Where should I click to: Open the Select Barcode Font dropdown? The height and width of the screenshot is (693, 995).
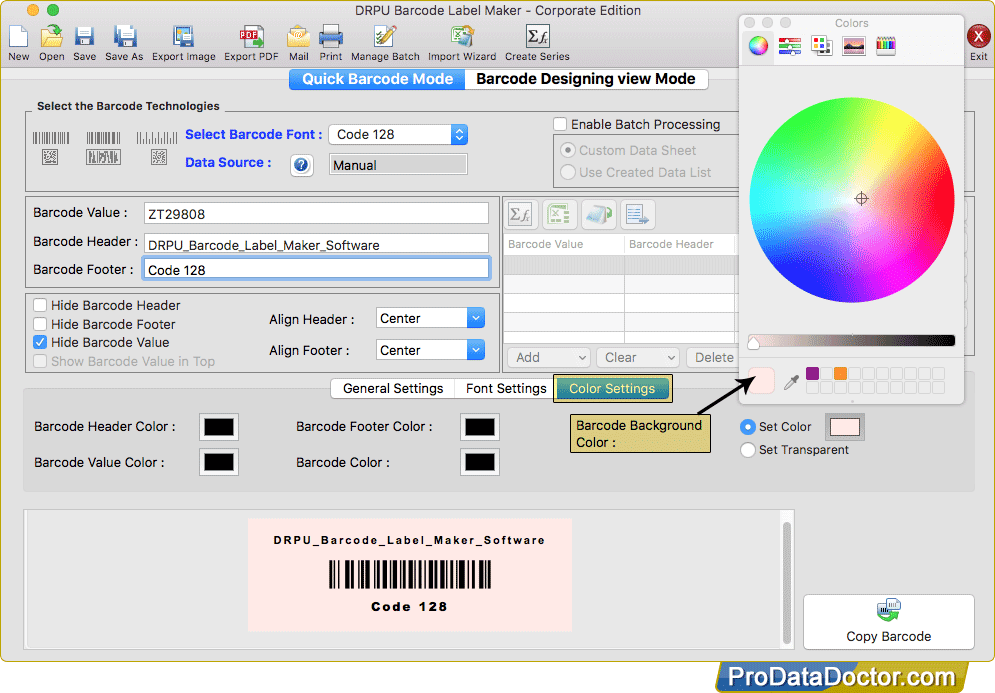click(x=398, y=135)
